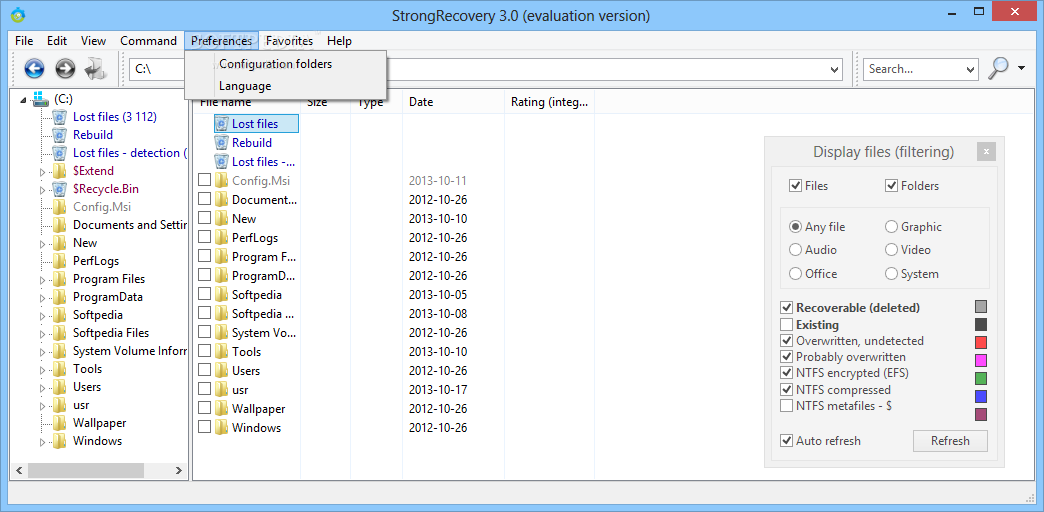The height and width of the screenshot is (512, 1044).
Task: Expand the Users tree node
Action: coord(43,387)
